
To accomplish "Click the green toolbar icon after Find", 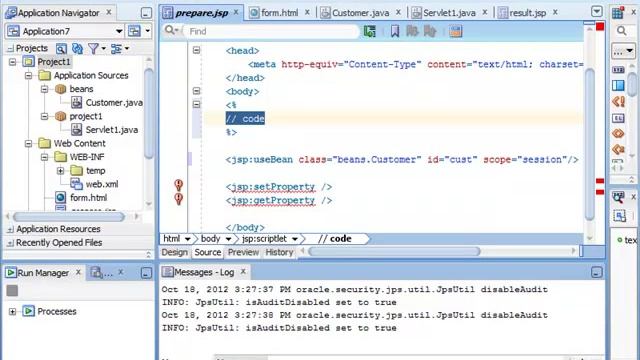I will click(370, 31).
